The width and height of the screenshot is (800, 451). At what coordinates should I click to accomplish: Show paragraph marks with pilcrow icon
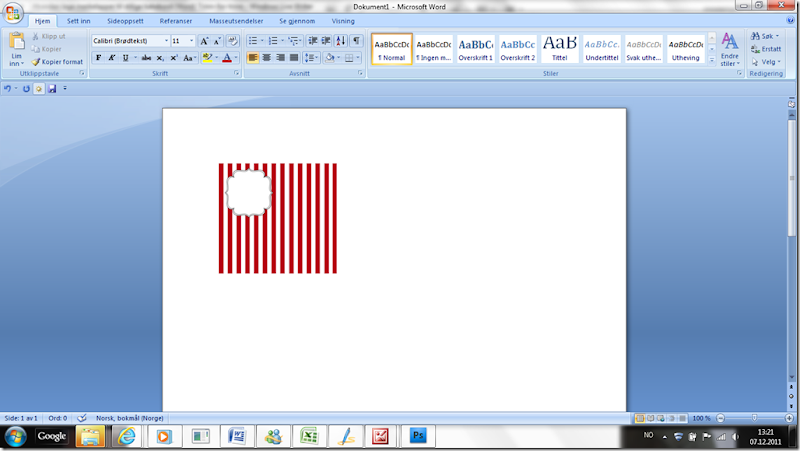pos(356,41)
